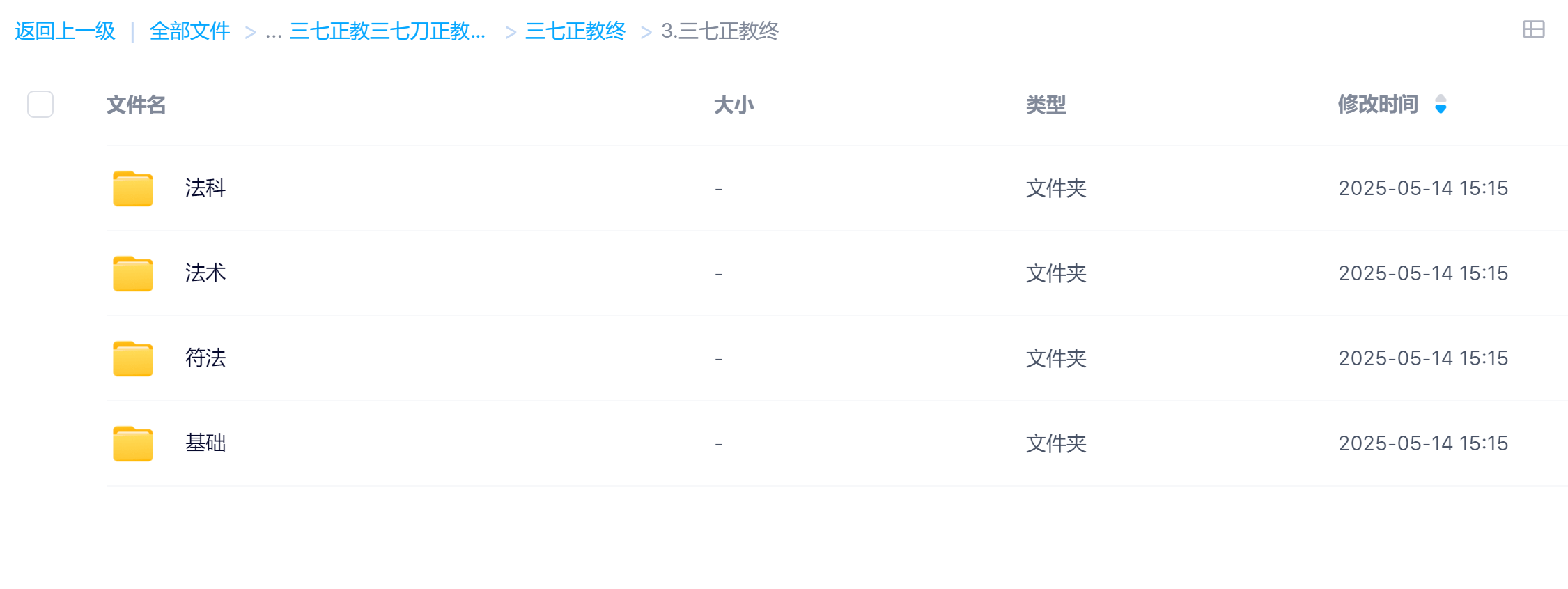
Task: Toggle the select-all files checkbox
Action: click(x=40, y=105)
